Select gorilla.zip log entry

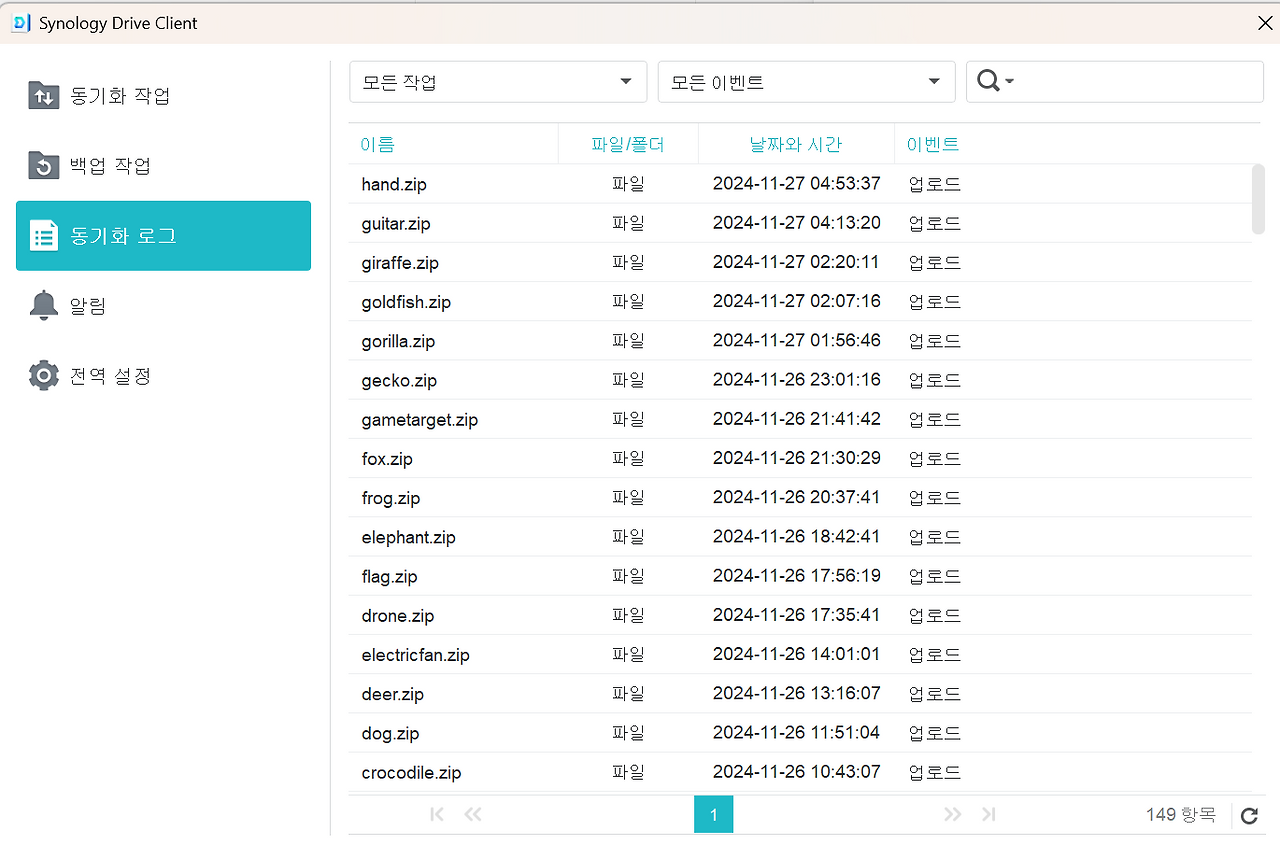pyautogui.click(x=800, y=341)
